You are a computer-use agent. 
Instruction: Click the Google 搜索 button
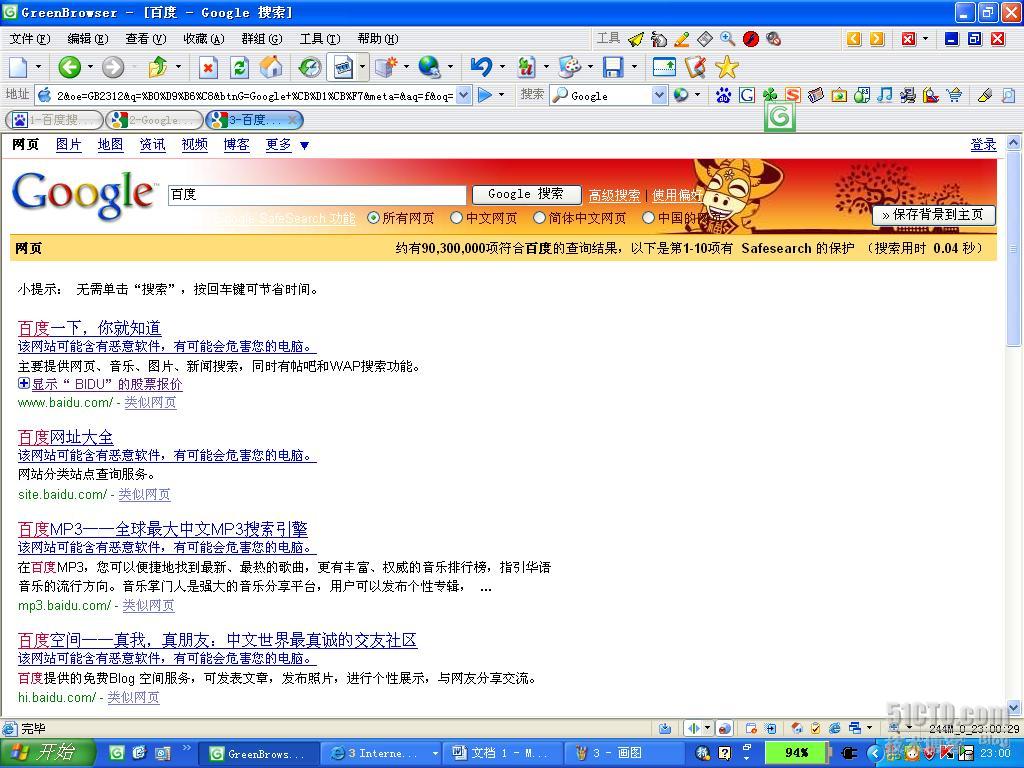click(x=526, y=194)
